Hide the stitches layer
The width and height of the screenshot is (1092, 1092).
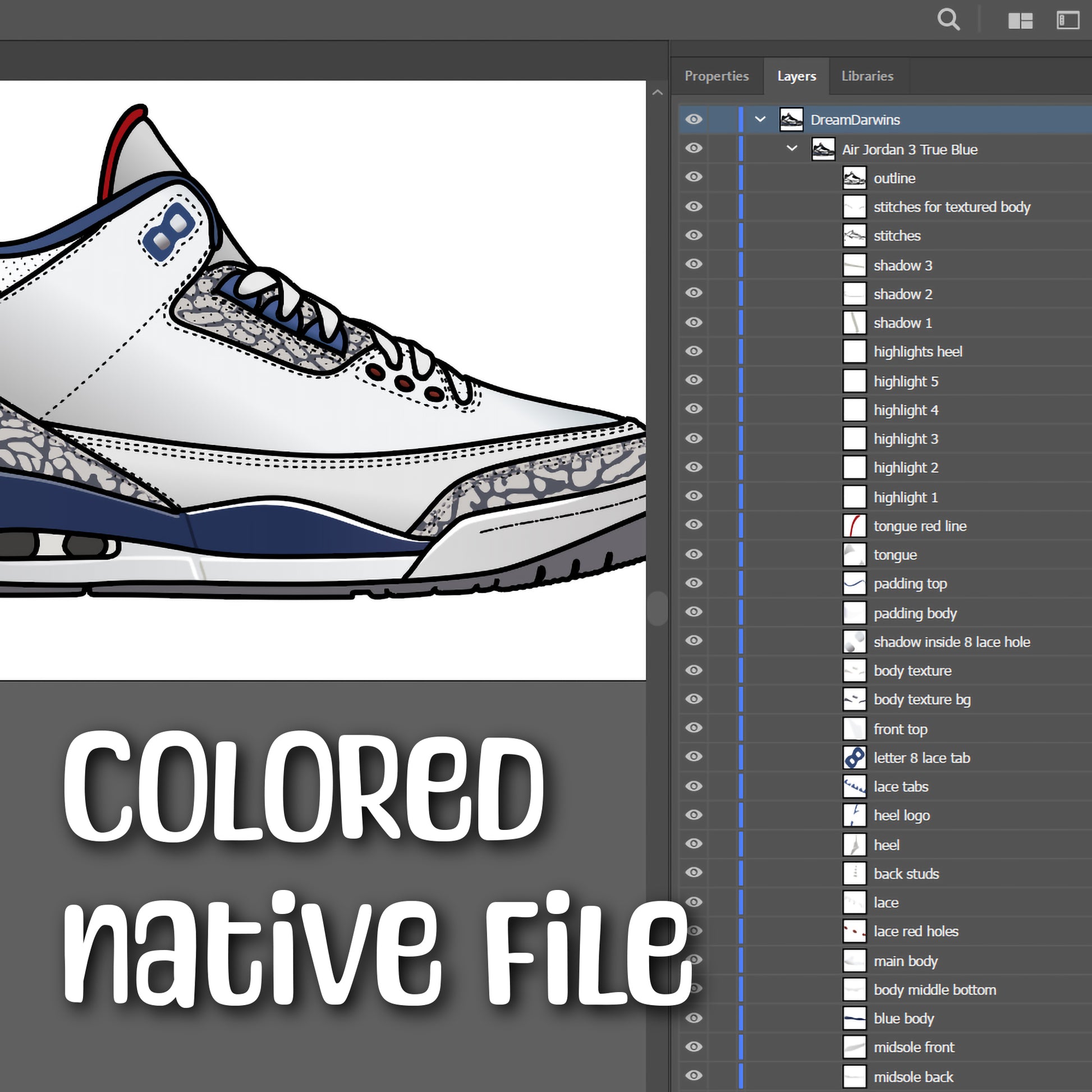point(694,236)
